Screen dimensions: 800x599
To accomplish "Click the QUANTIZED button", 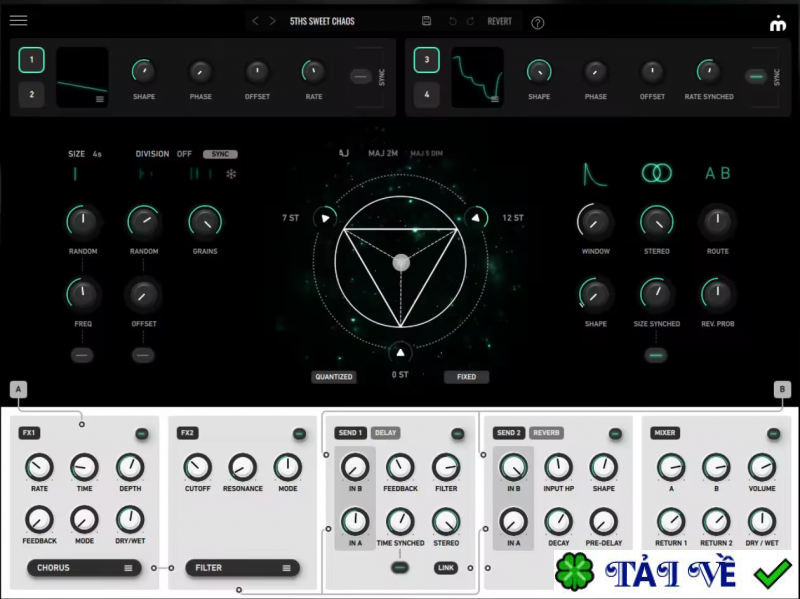I will (334, 377).
